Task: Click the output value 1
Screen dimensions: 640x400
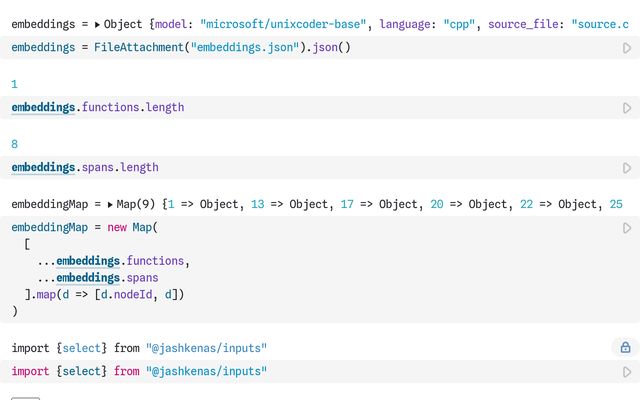Action: [15, 84]
